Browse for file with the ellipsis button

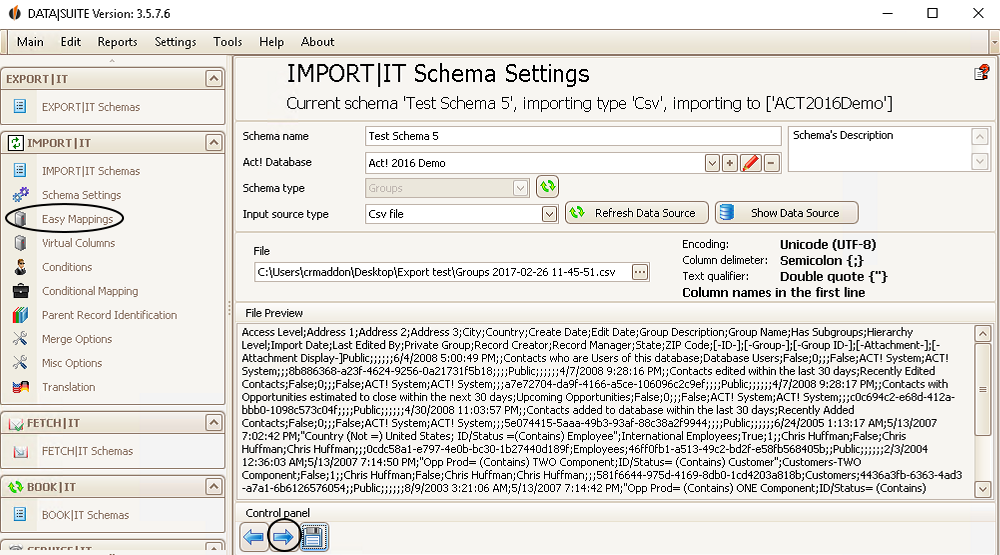tap(640, 272)
